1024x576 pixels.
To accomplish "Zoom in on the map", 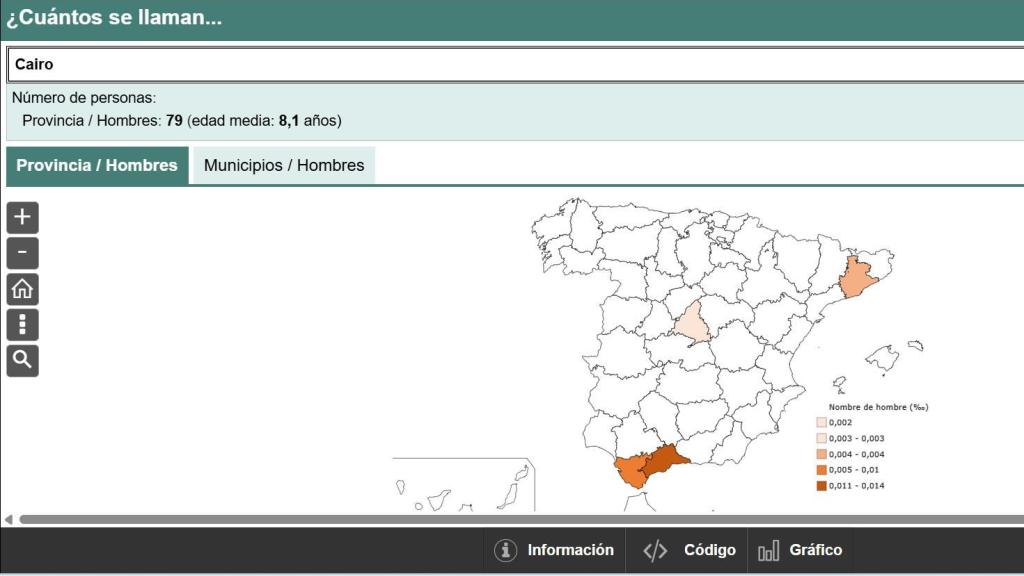I will [22, 217].
